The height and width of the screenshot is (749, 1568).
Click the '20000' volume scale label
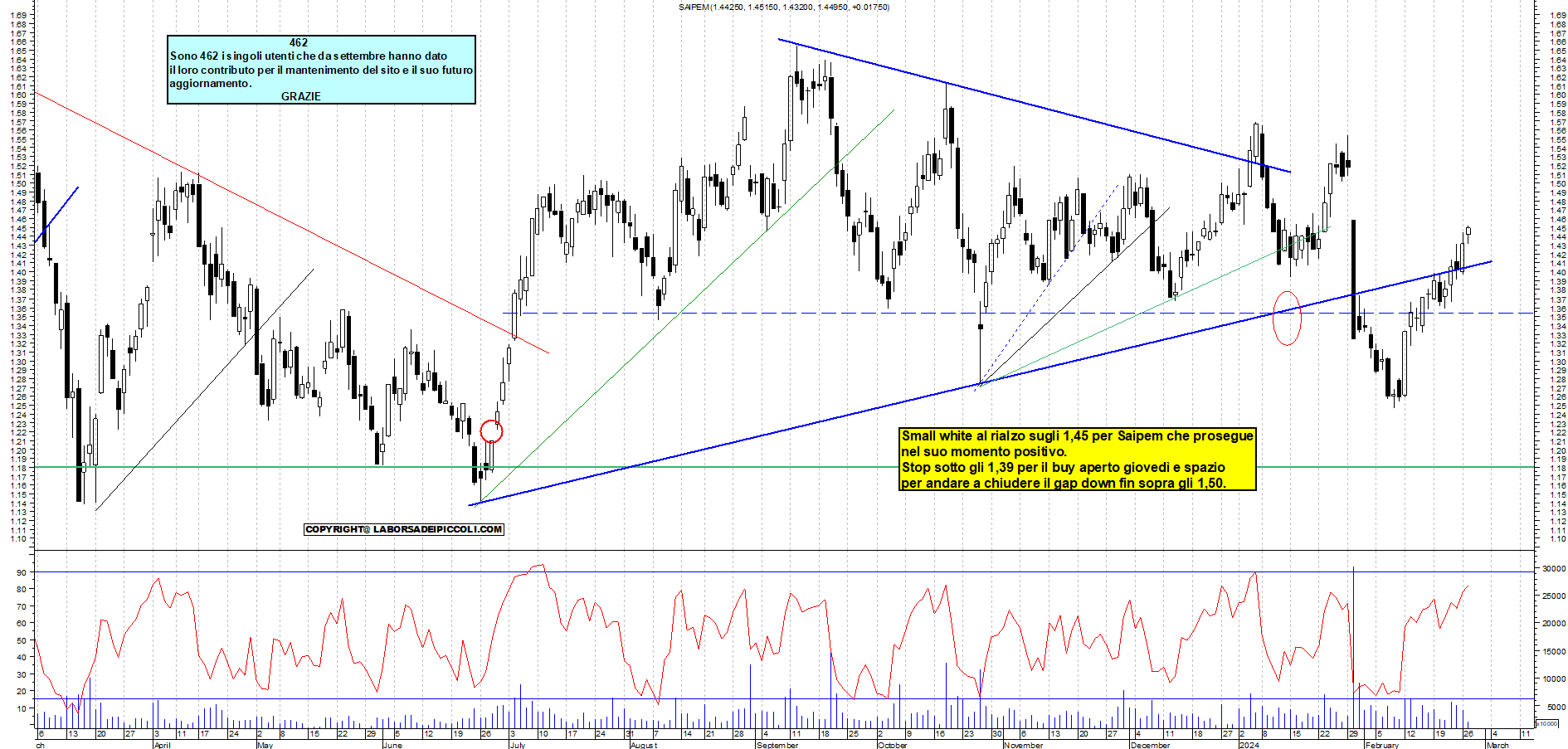coord(1553,624)
